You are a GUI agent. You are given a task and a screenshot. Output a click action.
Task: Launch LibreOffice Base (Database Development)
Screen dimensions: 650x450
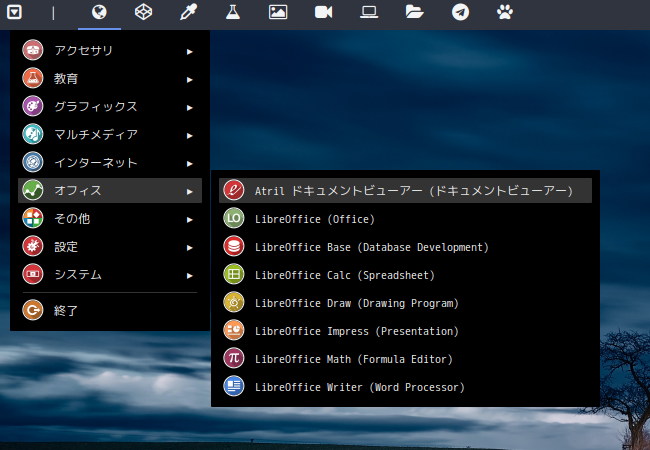click(x=405, y=246)
